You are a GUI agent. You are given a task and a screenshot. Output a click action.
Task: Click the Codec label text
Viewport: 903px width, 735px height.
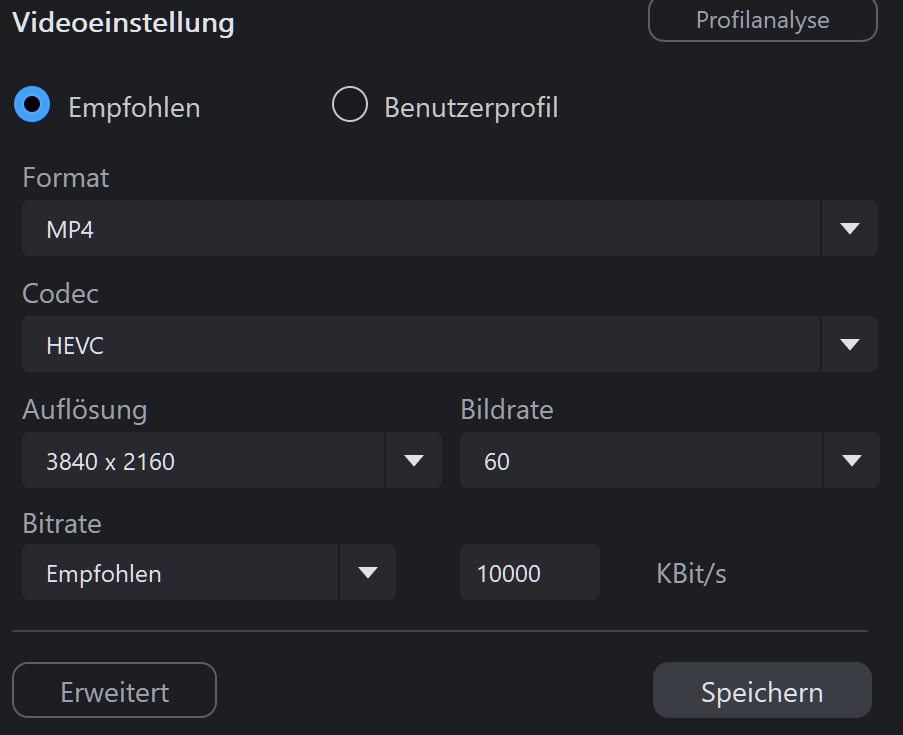pyautogui.click(x=61, y=294)
